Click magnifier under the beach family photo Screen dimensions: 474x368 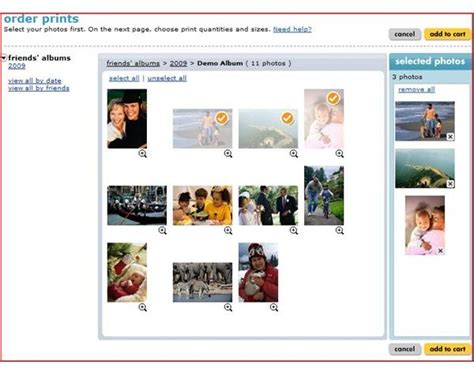(228, 154)
